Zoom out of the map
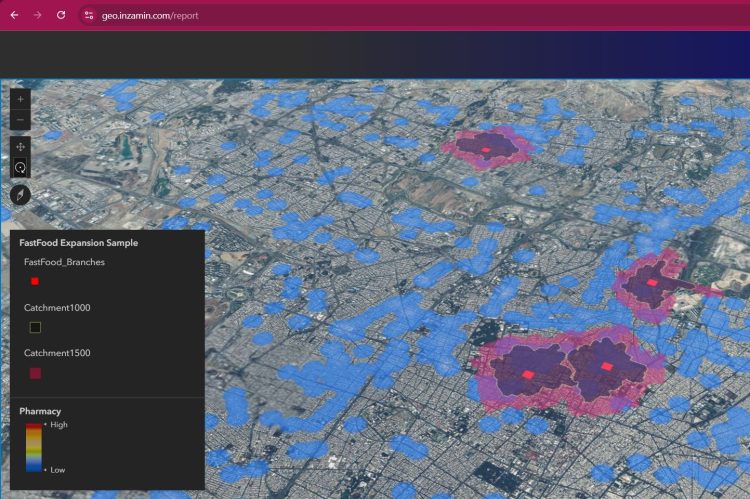This screenshot has width=750, height=499. (x=21, y=121)
